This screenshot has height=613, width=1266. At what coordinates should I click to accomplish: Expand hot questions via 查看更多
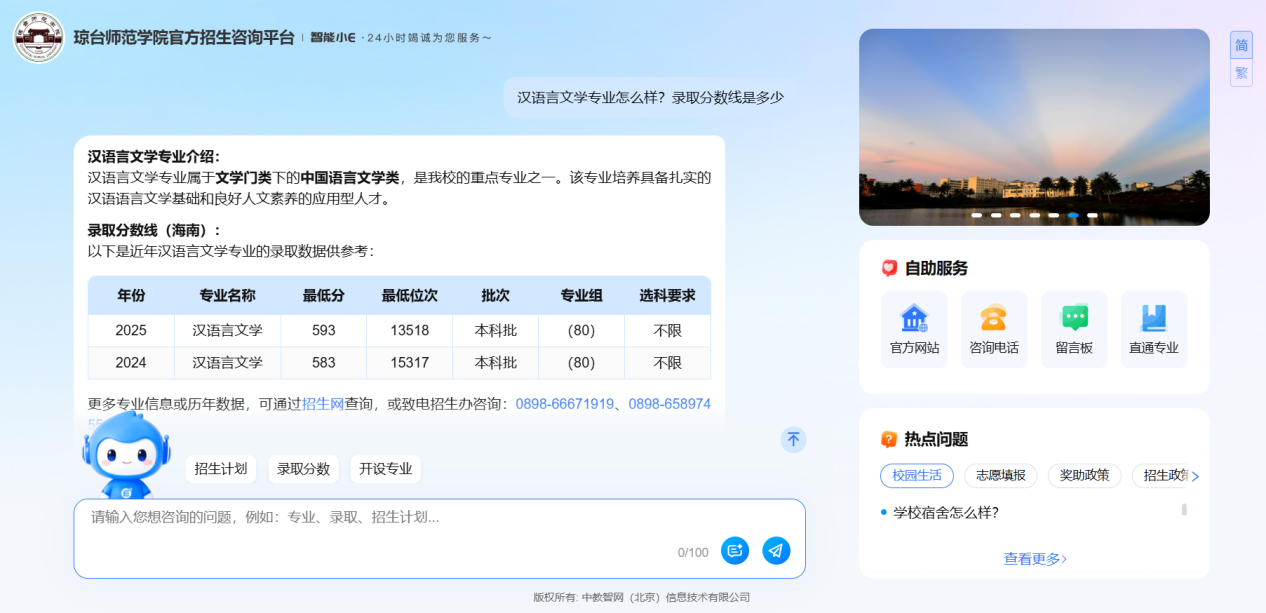click(x=1034, y=559)
